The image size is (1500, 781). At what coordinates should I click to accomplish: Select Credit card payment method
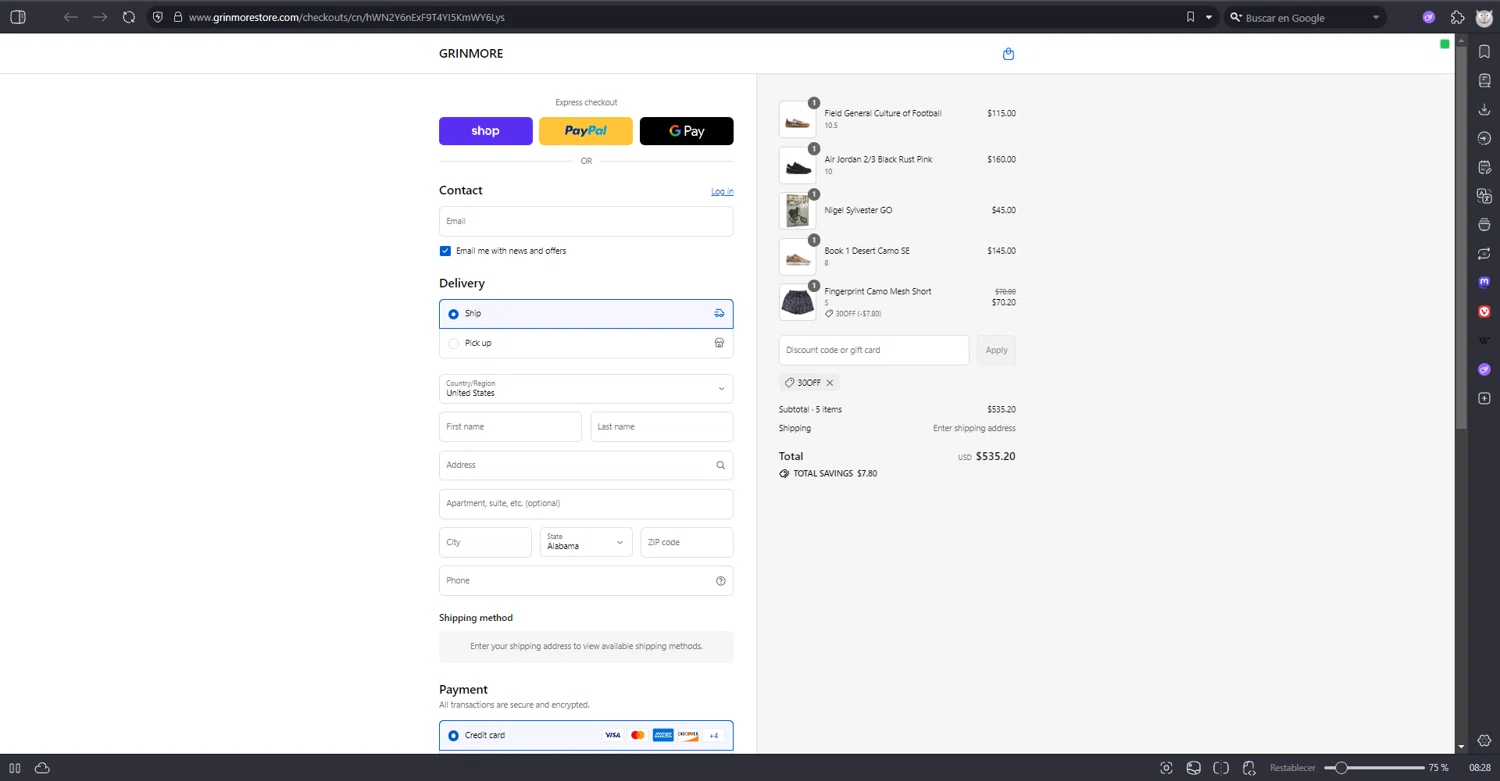(x=586, y=736)
